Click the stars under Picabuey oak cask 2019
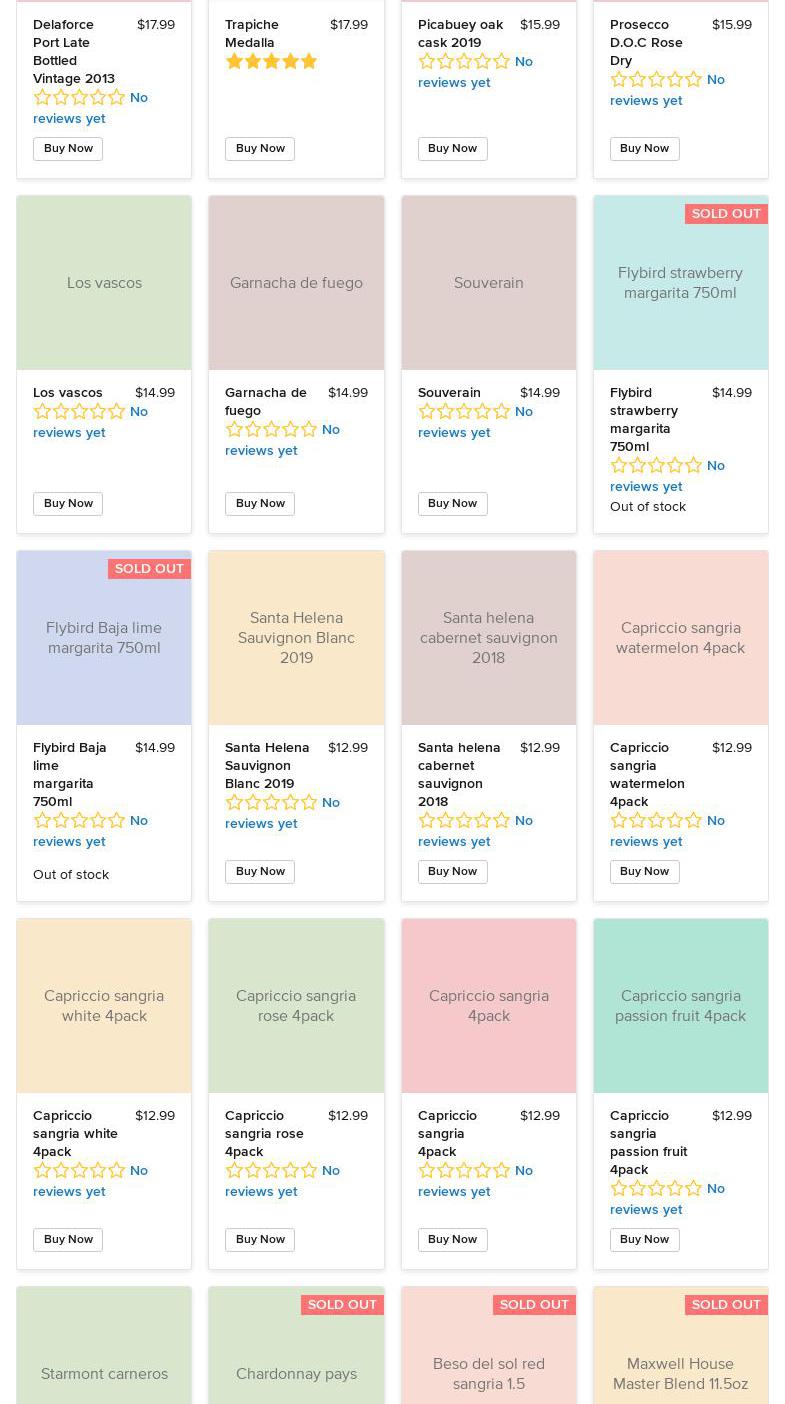The height and width of the screenshot is (1404, 785). click(x=464, y=62)
